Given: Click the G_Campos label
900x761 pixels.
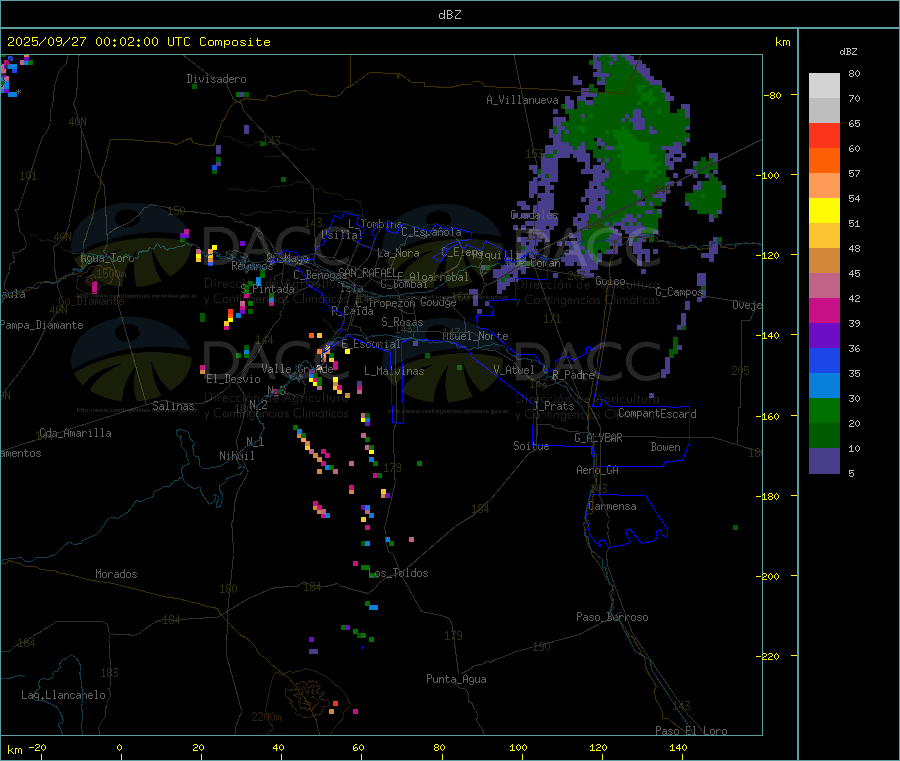Looking at the screenshot, I should point(679,292).
